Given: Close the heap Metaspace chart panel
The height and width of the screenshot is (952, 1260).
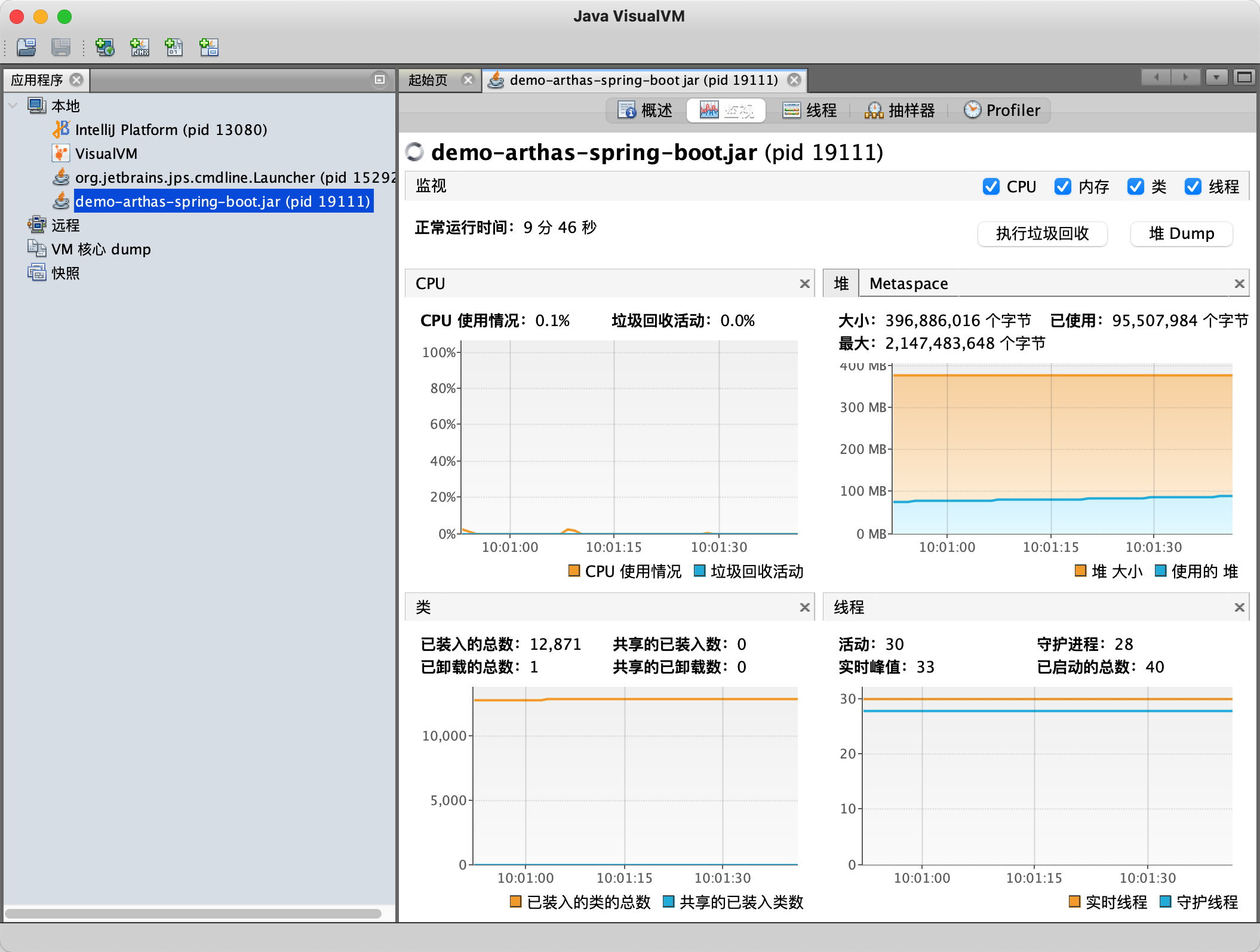Looking at the screenshot, I should point(1240,284).
